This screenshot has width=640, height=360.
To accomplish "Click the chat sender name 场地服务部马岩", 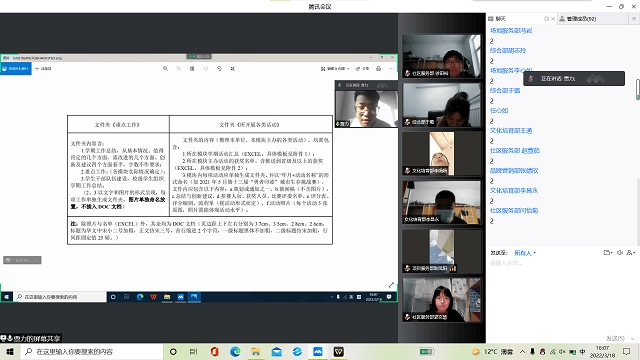I will [511, 31].
